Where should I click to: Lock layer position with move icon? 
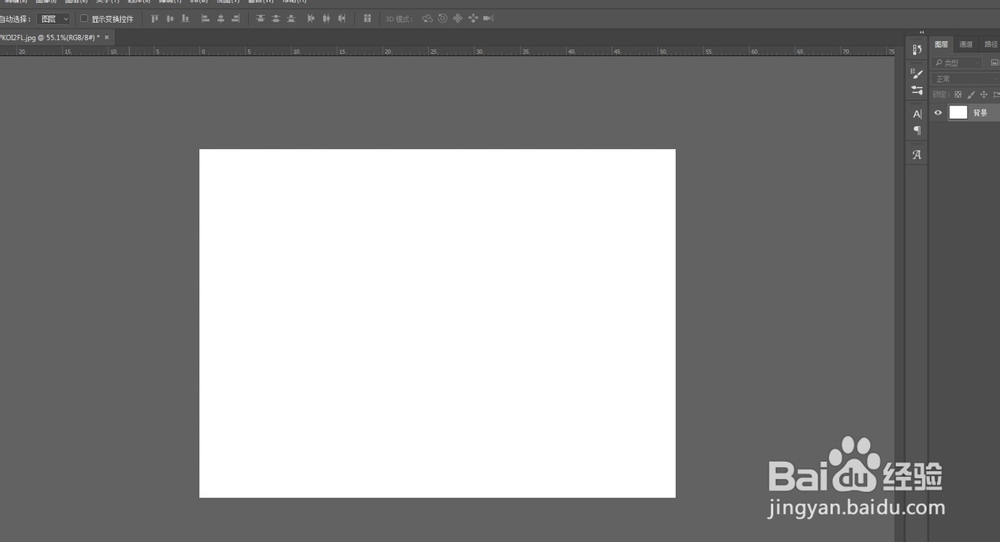click(983, 94)
